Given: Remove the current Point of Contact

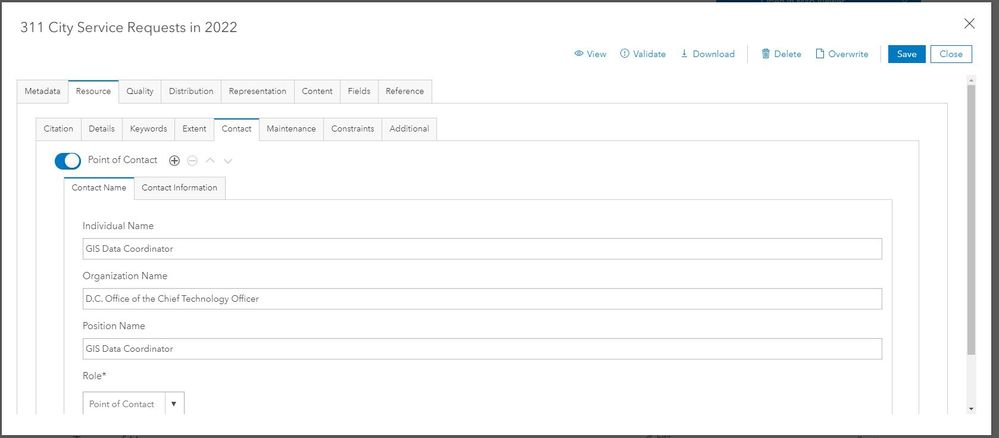Looking at the screenshot, I should tap(192, 160).
